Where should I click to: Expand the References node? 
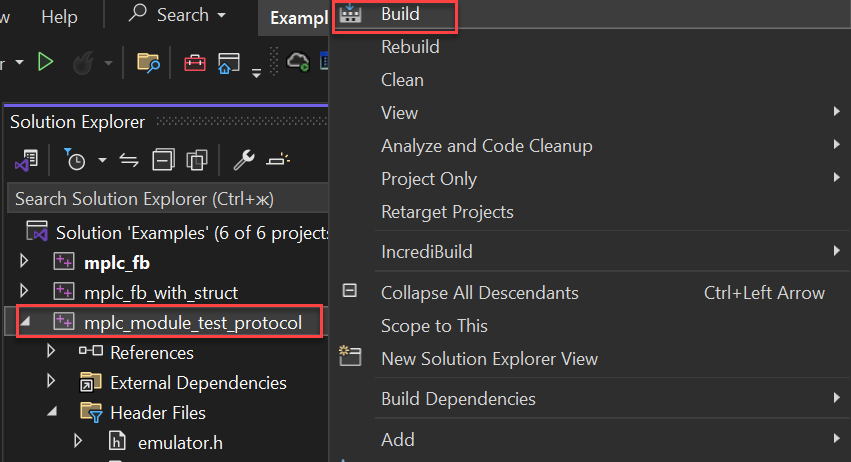coord(51,351)
